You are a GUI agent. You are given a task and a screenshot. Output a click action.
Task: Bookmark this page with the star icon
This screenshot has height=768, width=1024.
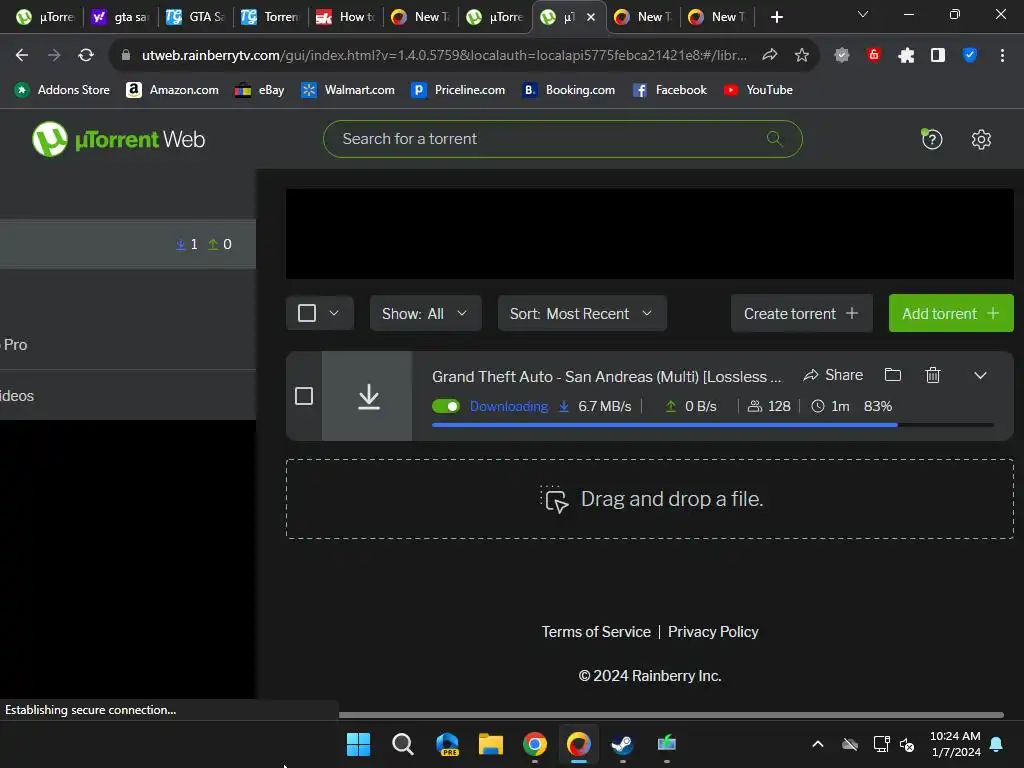(801, 56)
